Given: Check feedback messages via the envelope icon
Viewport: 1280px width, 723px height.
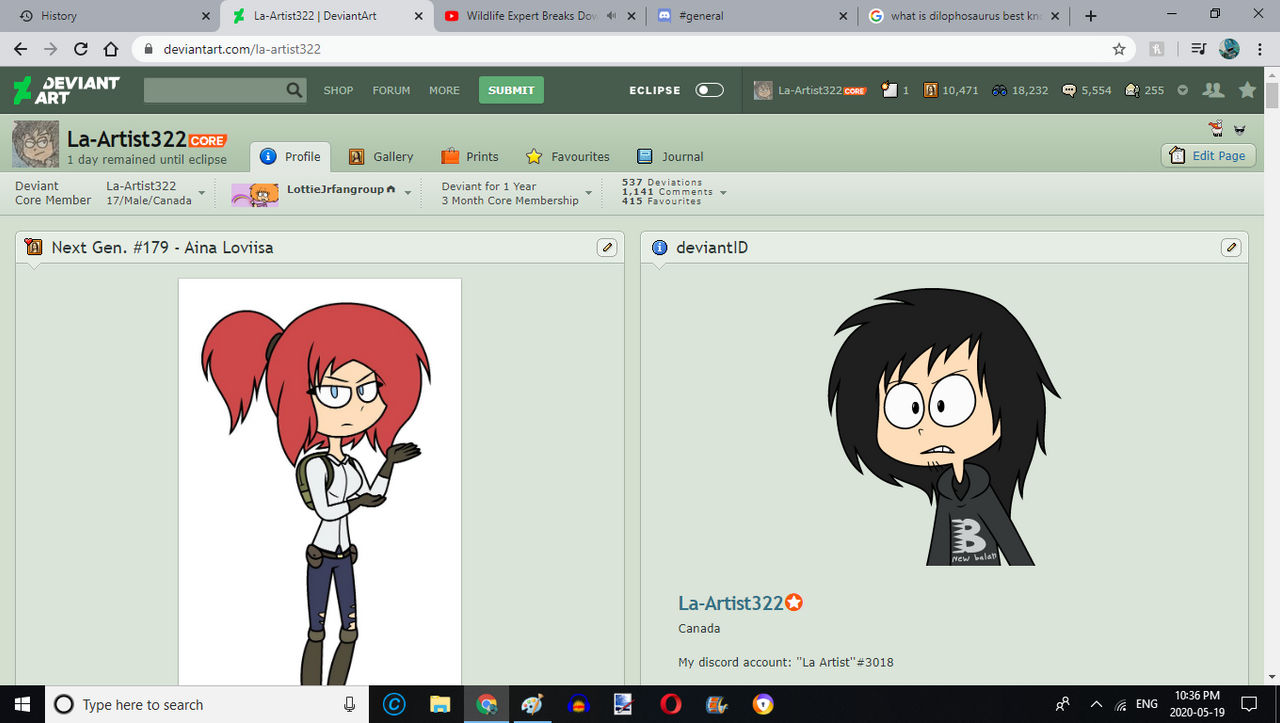Looking at the screenshot, I should tap(1130, 90).
